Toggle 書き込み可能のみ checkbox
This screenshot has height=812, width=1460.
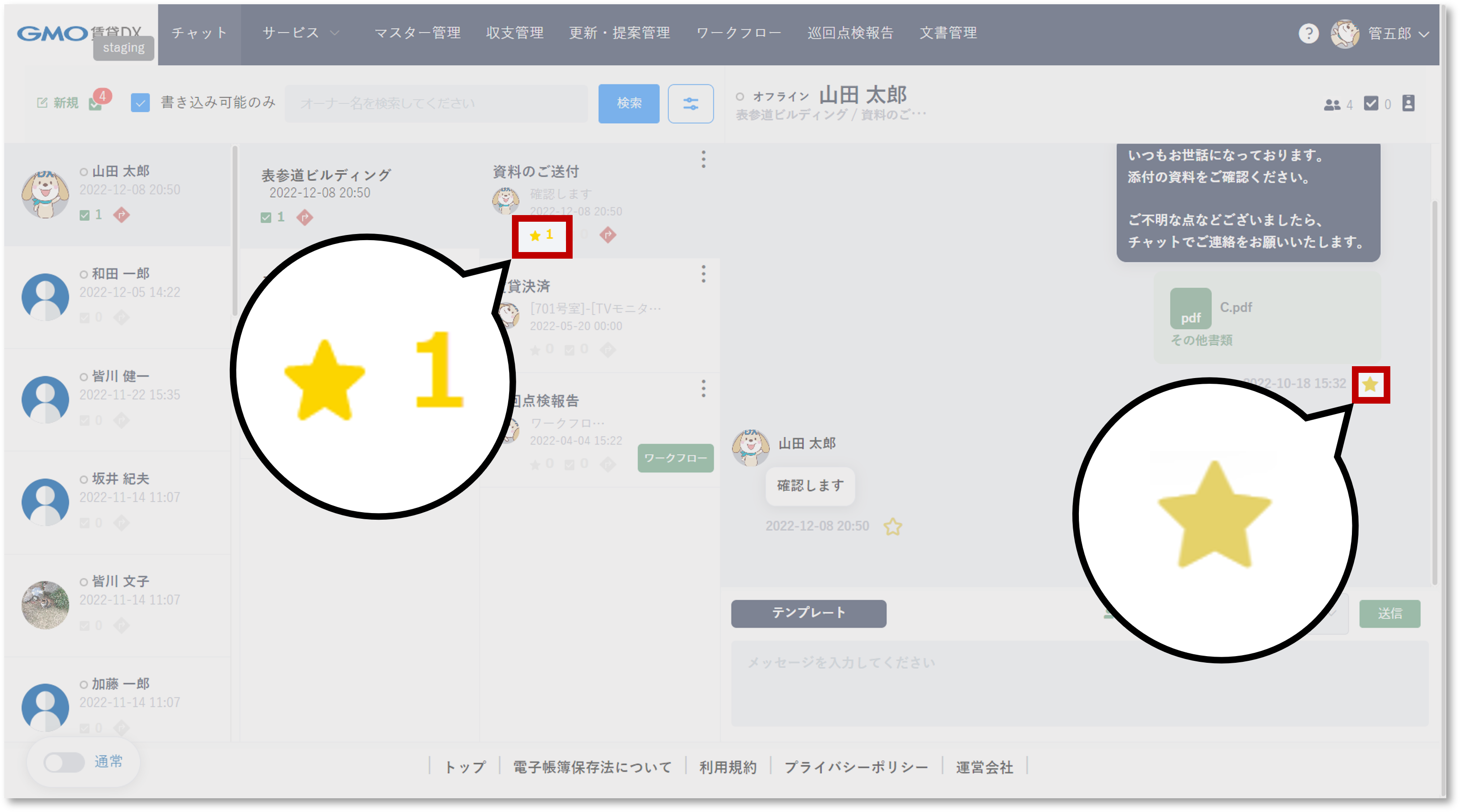pyautogui.click(x=140, y=103)
